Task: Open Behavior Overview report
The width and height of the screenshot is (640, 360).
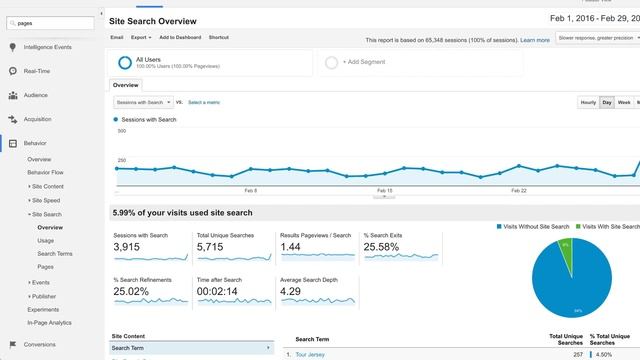Action: click(39, 159)
